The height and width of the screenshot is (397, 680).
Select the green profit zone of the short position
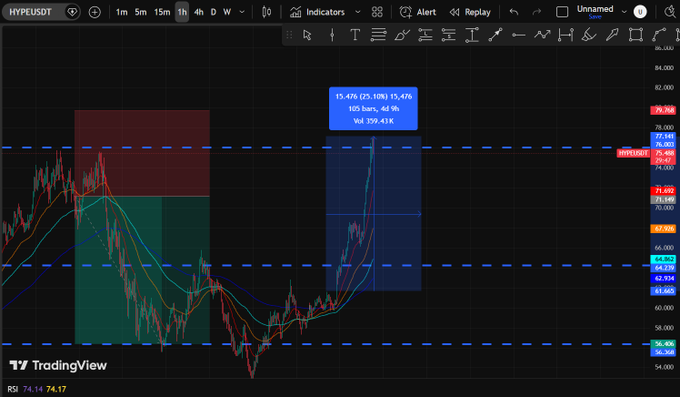click(142, 270)
